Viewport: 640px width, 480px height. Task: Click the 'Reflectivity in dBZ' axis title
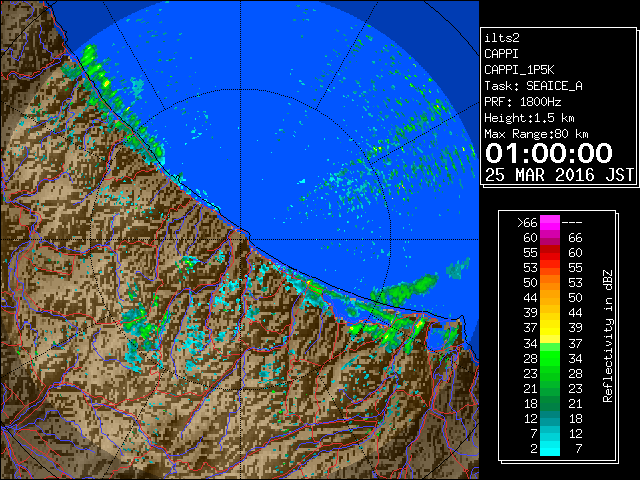(x=608, y=336)
